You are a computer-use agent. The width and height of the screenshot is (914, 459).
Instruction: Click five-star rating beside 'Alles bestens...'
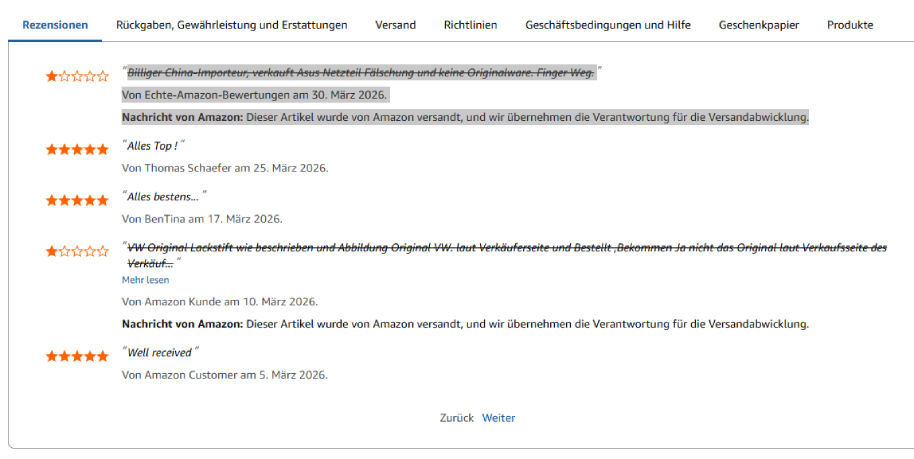[77, 200]
